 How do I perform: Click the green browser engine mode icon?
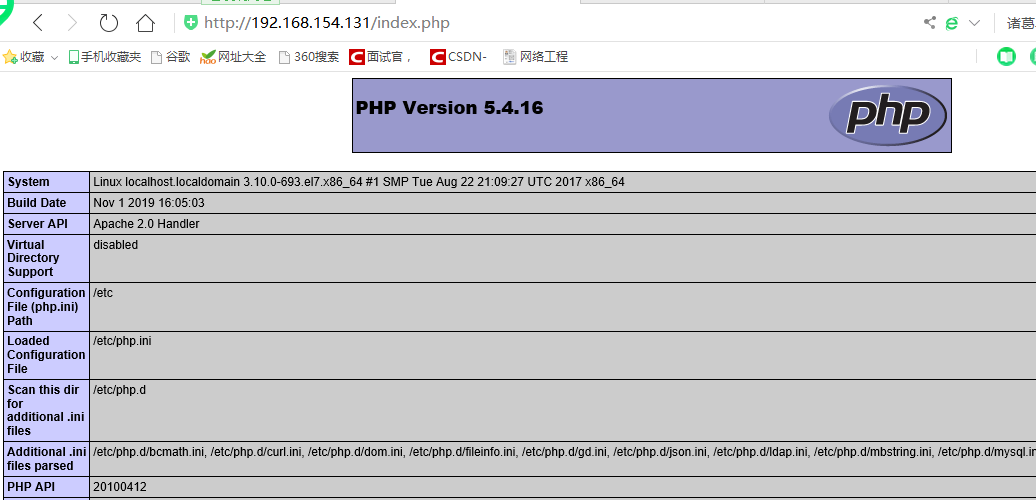point(952,23)
